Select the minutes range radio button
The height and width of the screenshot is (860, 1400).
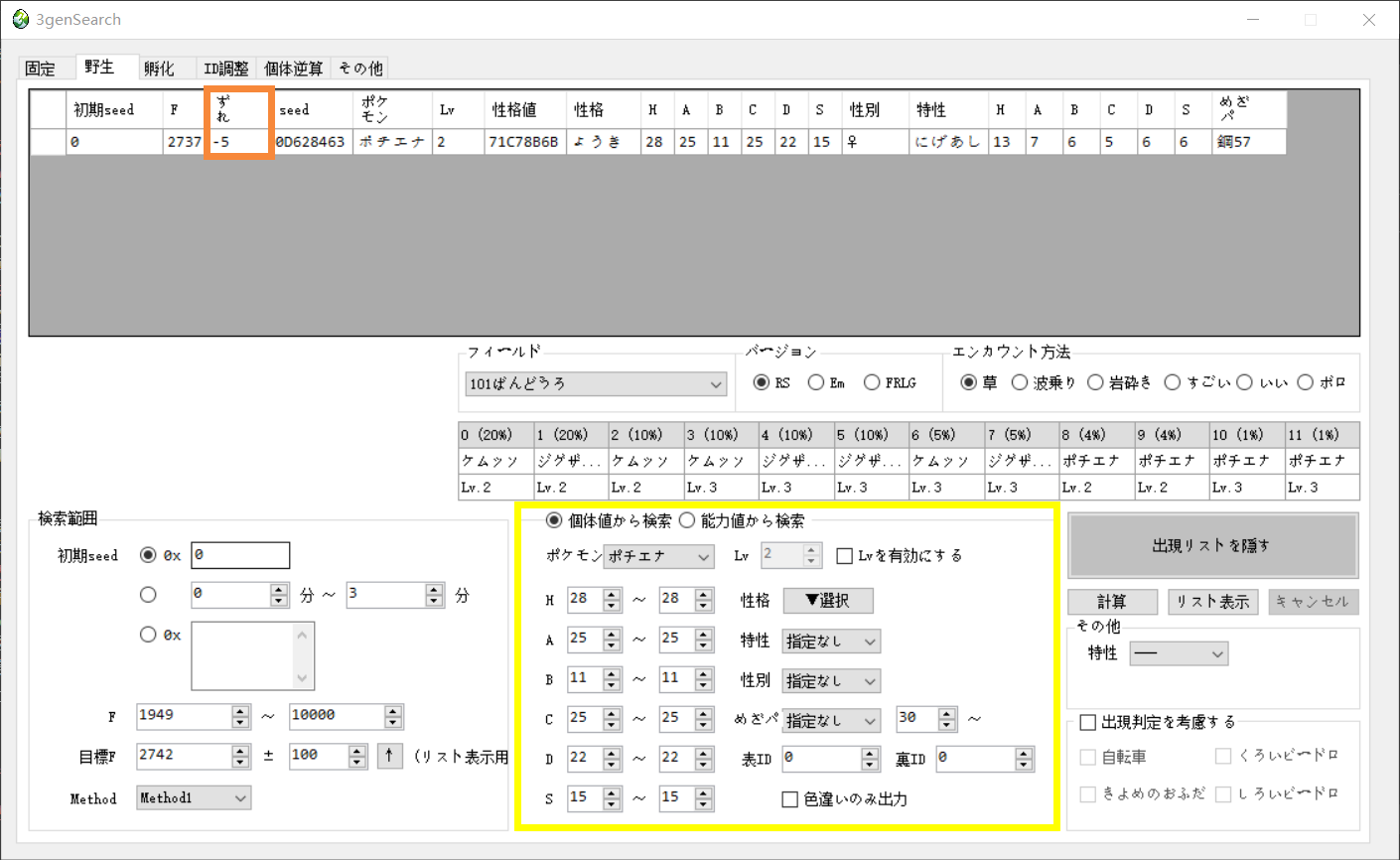tap(148, 595)
